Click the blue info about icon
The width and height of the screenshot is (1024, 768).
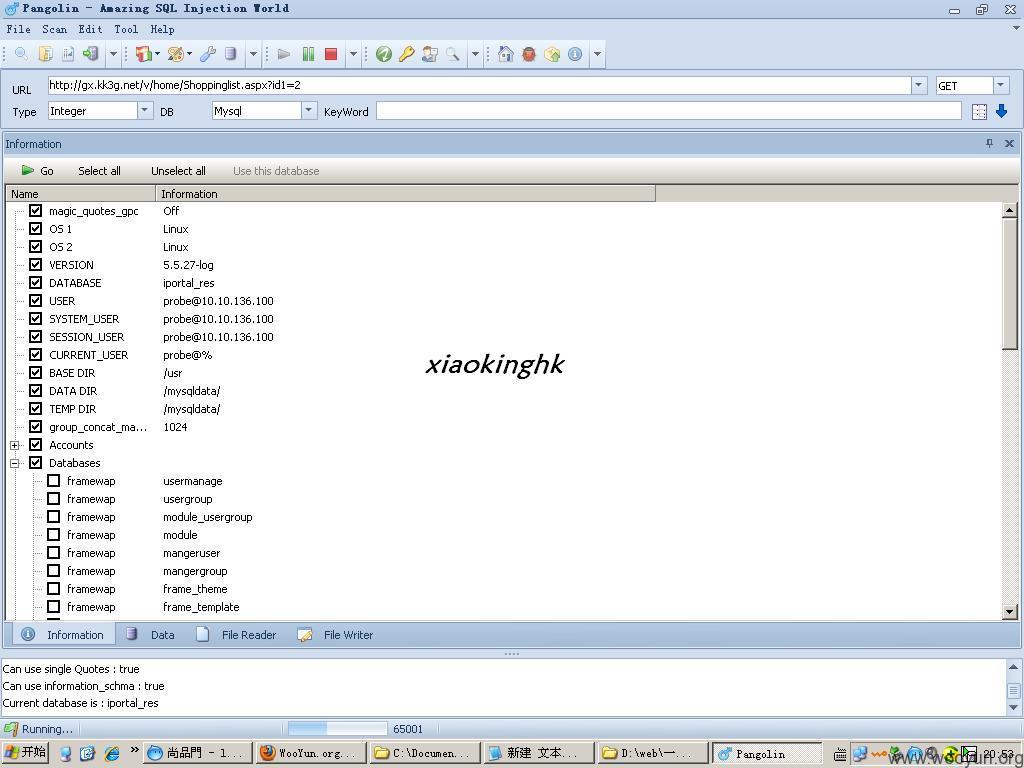pos(575,54)
